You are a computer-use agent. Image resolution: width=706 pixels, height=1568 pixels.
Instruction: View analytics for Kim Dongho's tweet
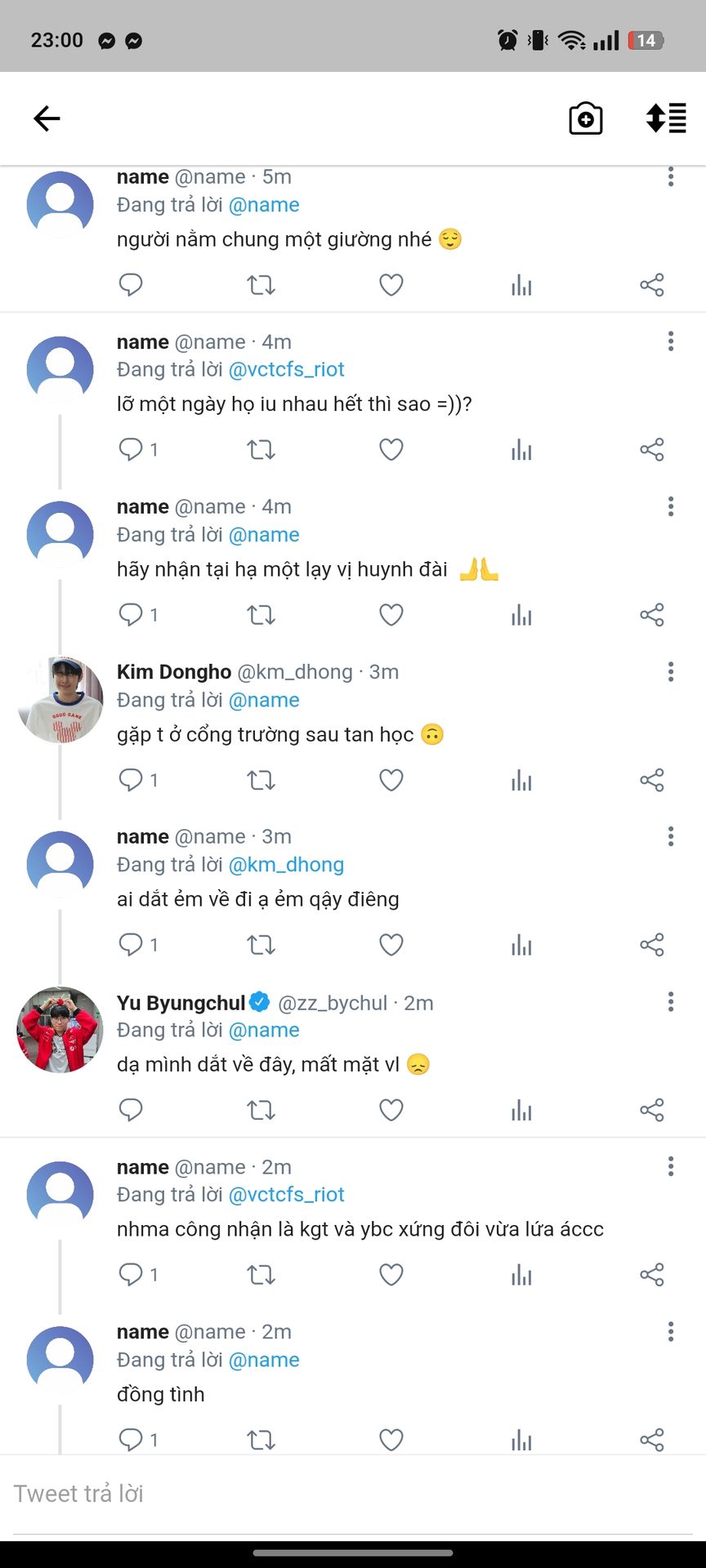point(521,780)
